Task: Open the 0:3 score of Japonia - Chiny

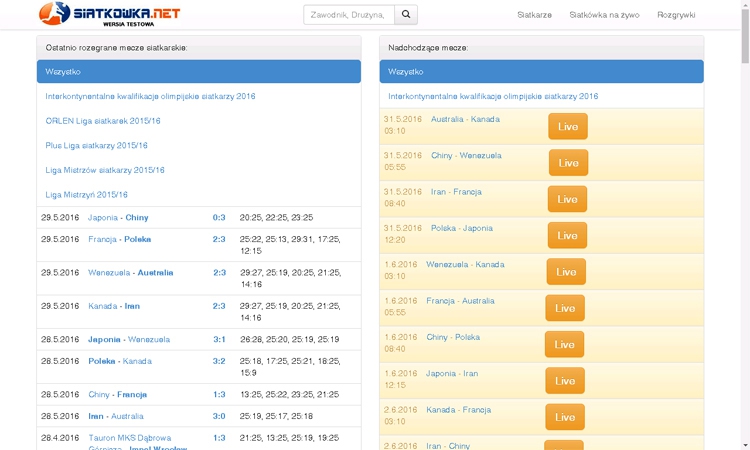Action: click(x=219, y=218)
